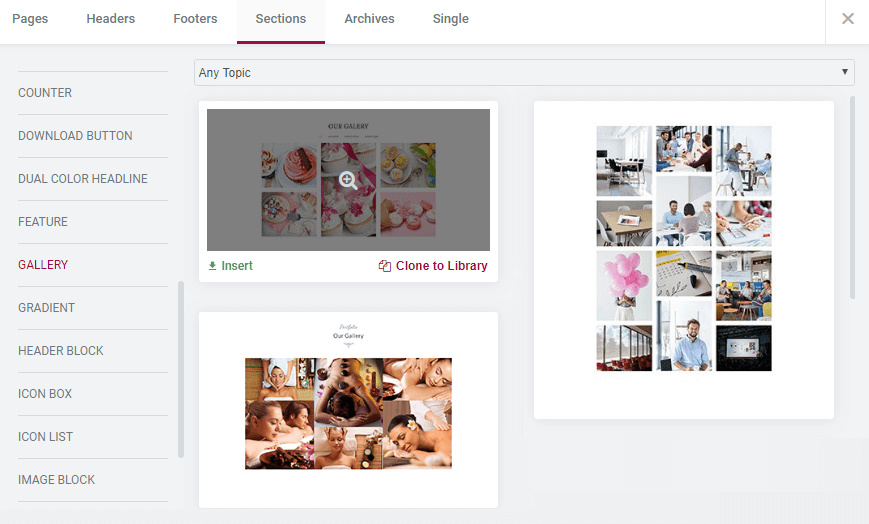
Task: Select the Feature category
Action: [43, 222]
